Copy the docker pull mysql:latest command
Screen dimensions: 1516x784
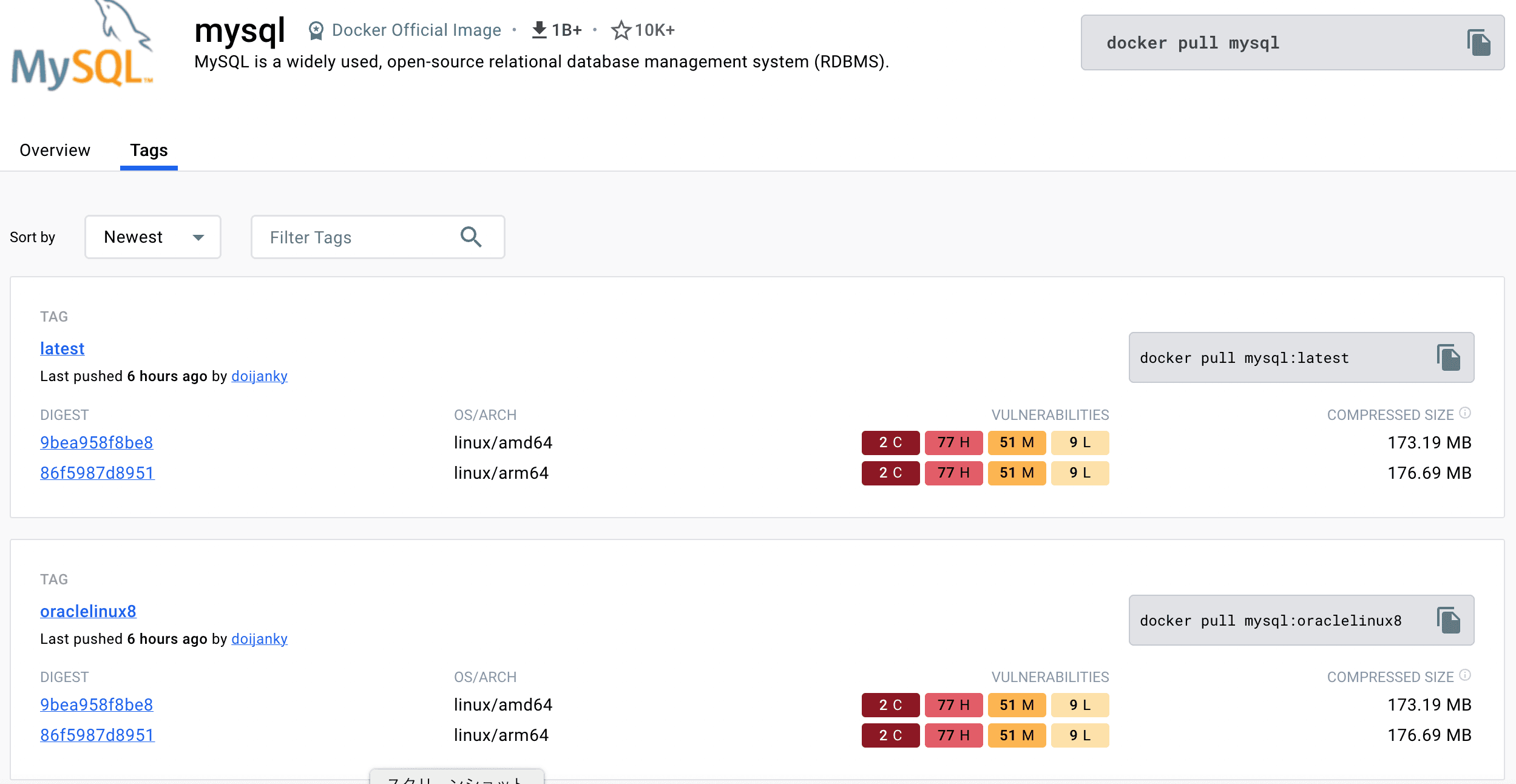tap(1449, 357)
